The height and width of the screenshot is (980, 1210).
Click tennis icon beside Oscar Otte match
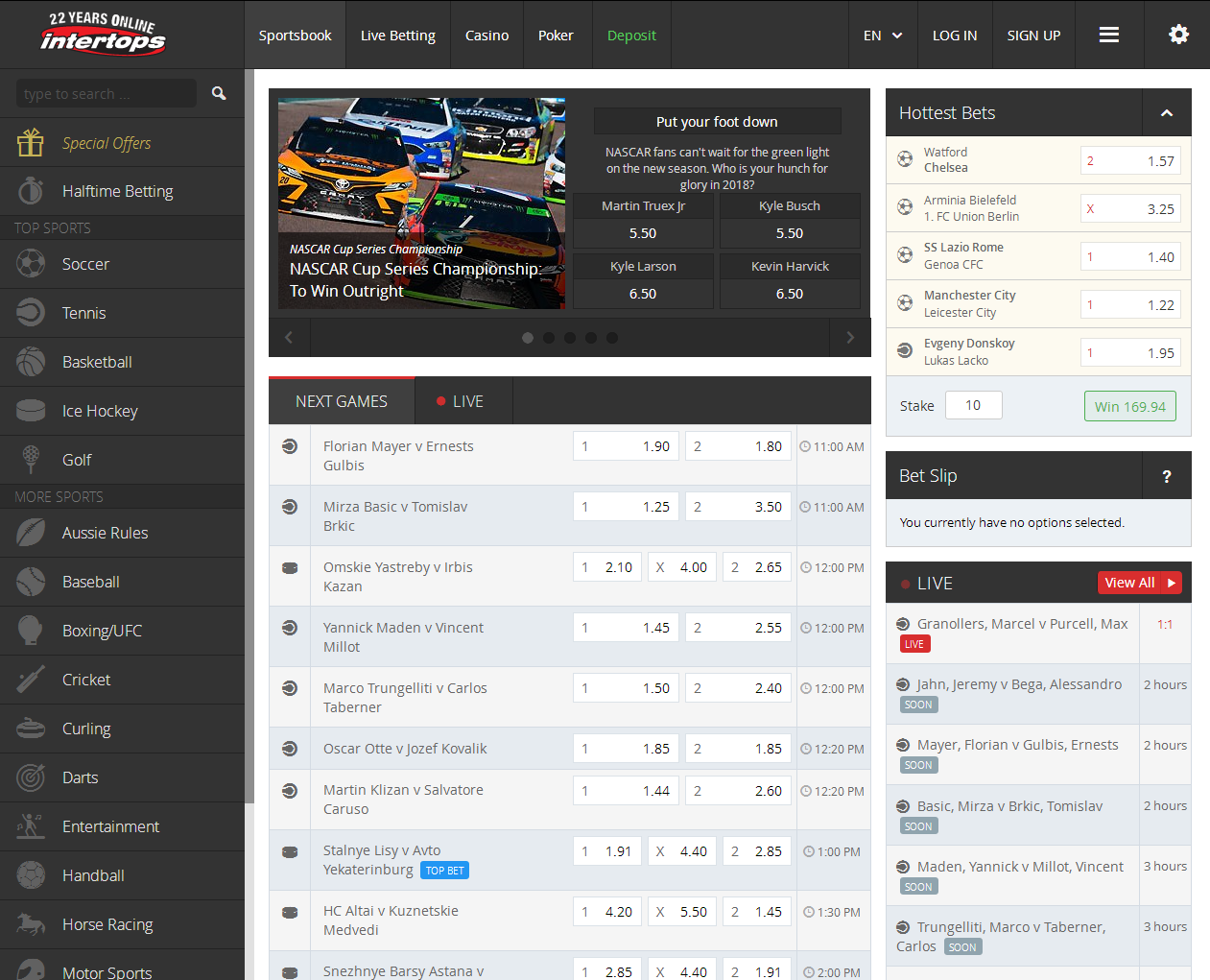(x=290, y=749)
